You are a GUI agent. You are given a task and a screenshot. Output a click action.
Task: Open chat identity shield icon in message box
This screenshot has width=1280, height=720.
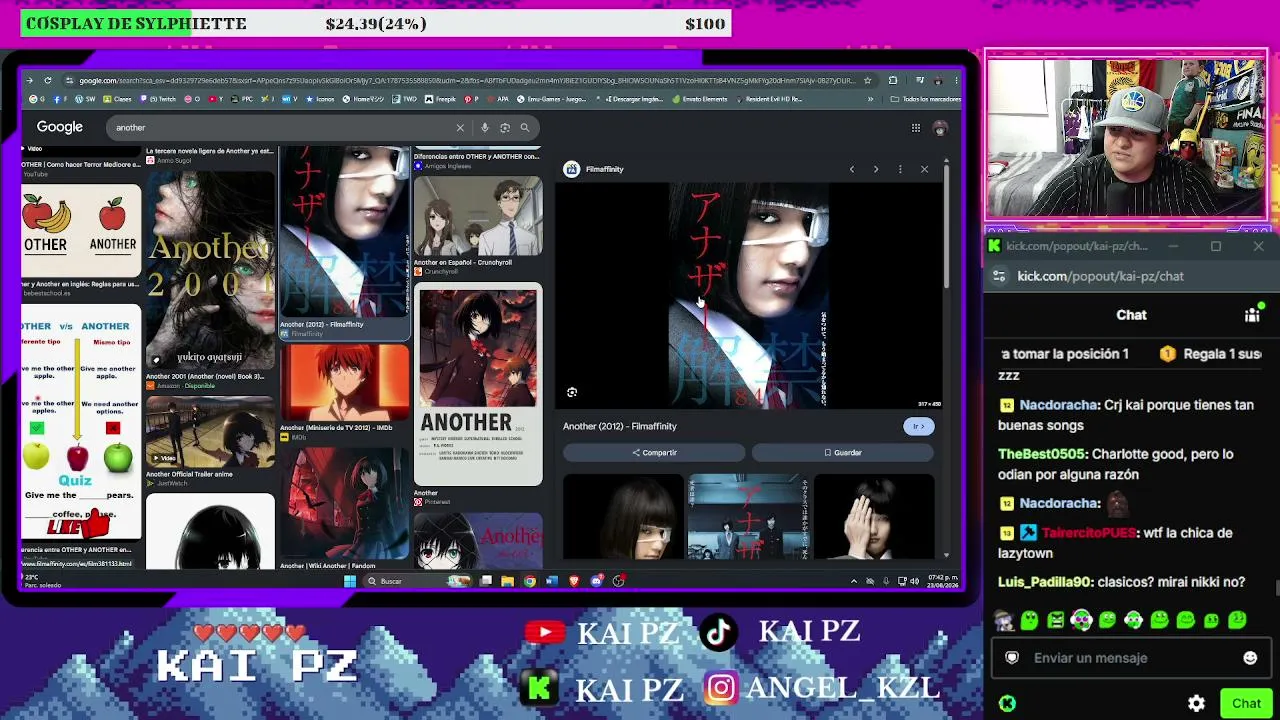click(x=1012, y=658)
